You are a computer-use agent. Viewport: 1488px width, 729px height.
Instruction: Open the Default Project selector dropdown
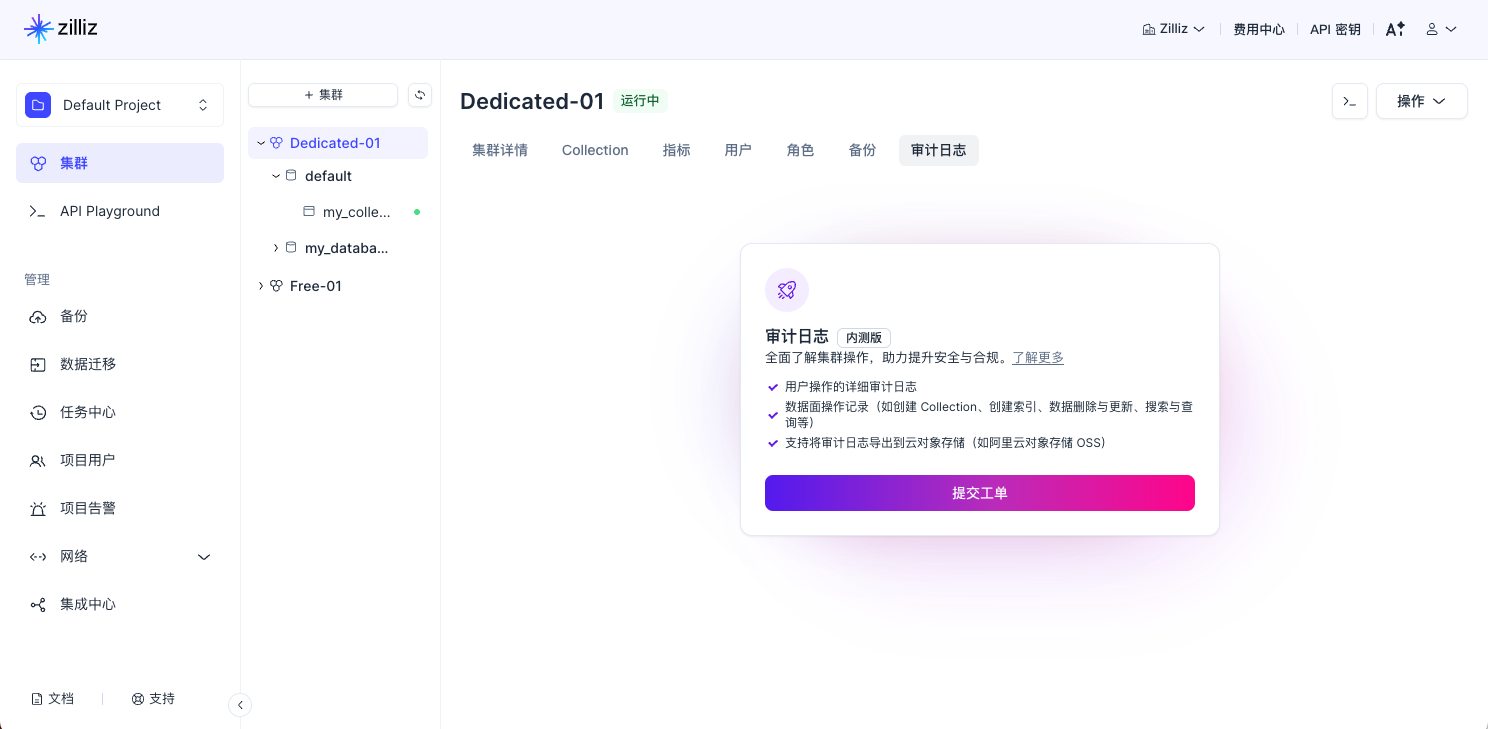120,105
